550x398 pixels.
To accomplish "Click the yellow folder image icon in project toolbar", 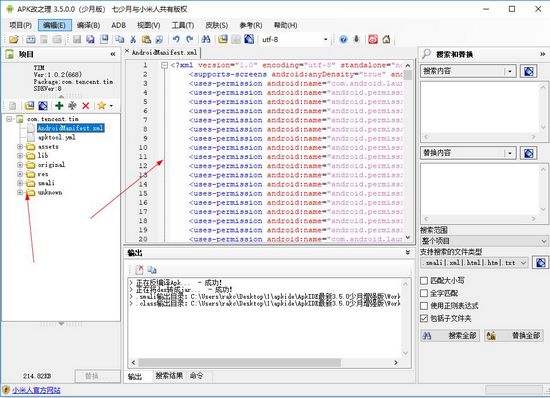I will 29,106.
